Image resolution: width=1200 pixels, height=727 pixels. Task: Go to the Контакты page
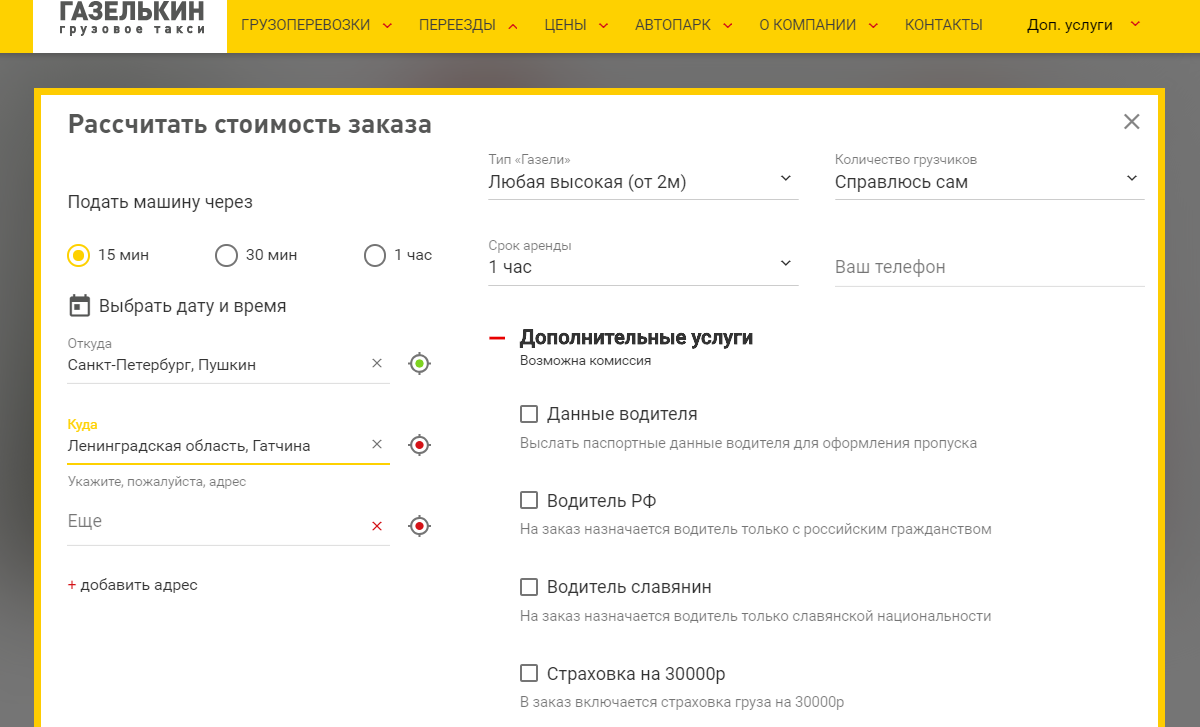point(943,25)
